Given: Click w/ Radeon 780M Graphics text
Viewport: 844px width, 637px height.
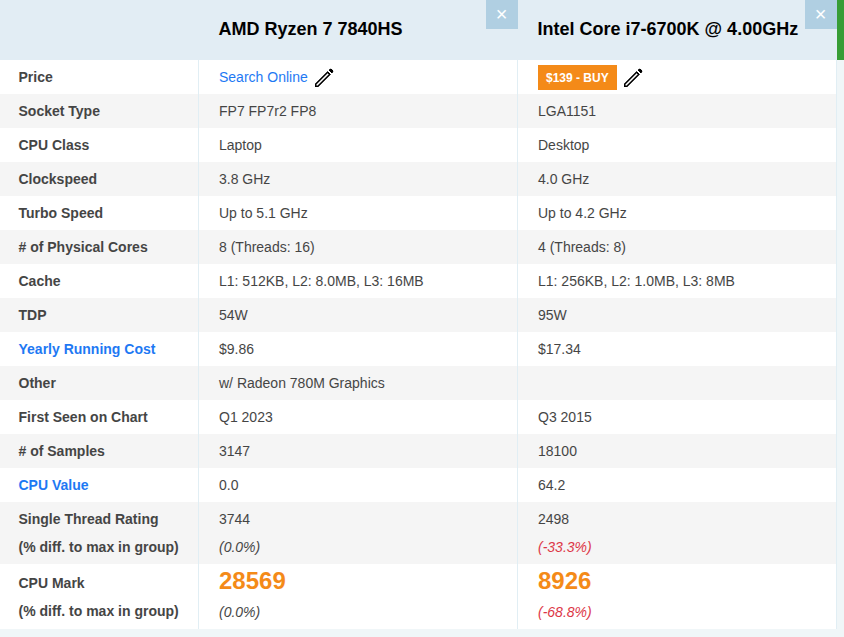Looking at the screenshot, I should [301, 383].
